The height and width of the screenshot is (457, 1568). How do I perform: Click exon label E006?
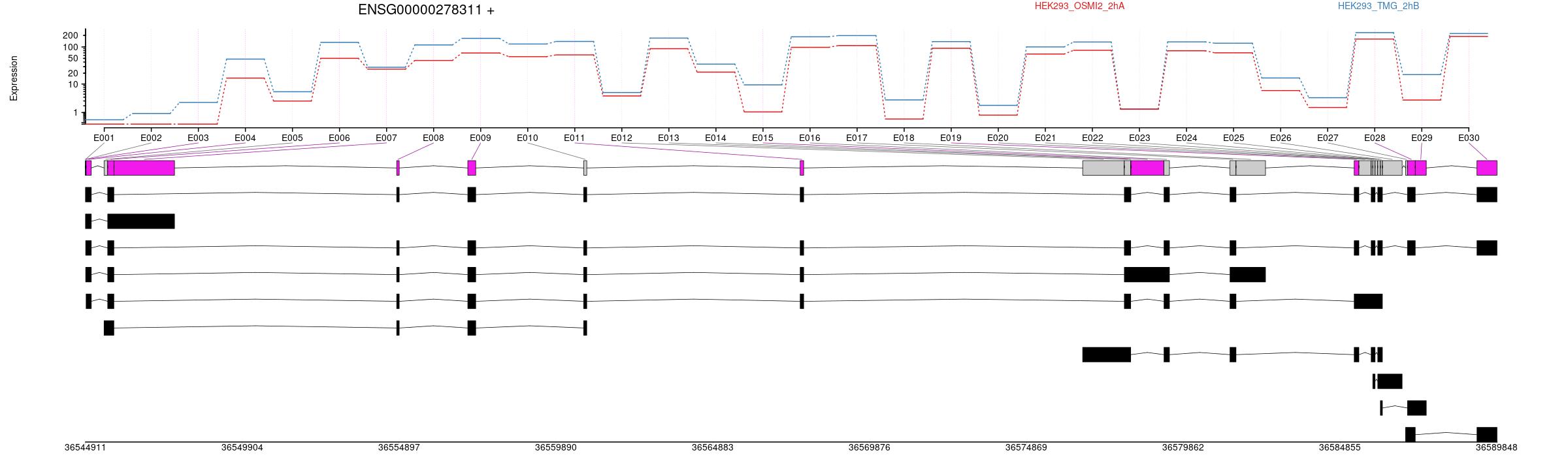pyautogui.click(x=339, y=138)
